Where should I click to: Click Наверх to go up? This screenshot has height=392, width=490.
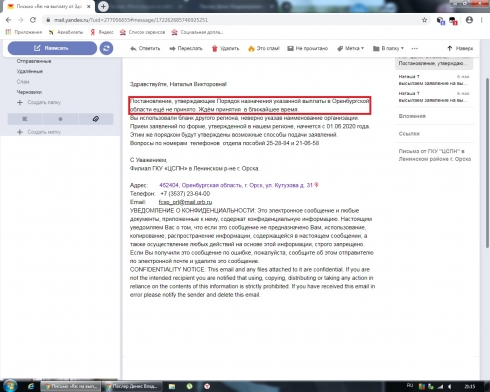tap(460, 48)
